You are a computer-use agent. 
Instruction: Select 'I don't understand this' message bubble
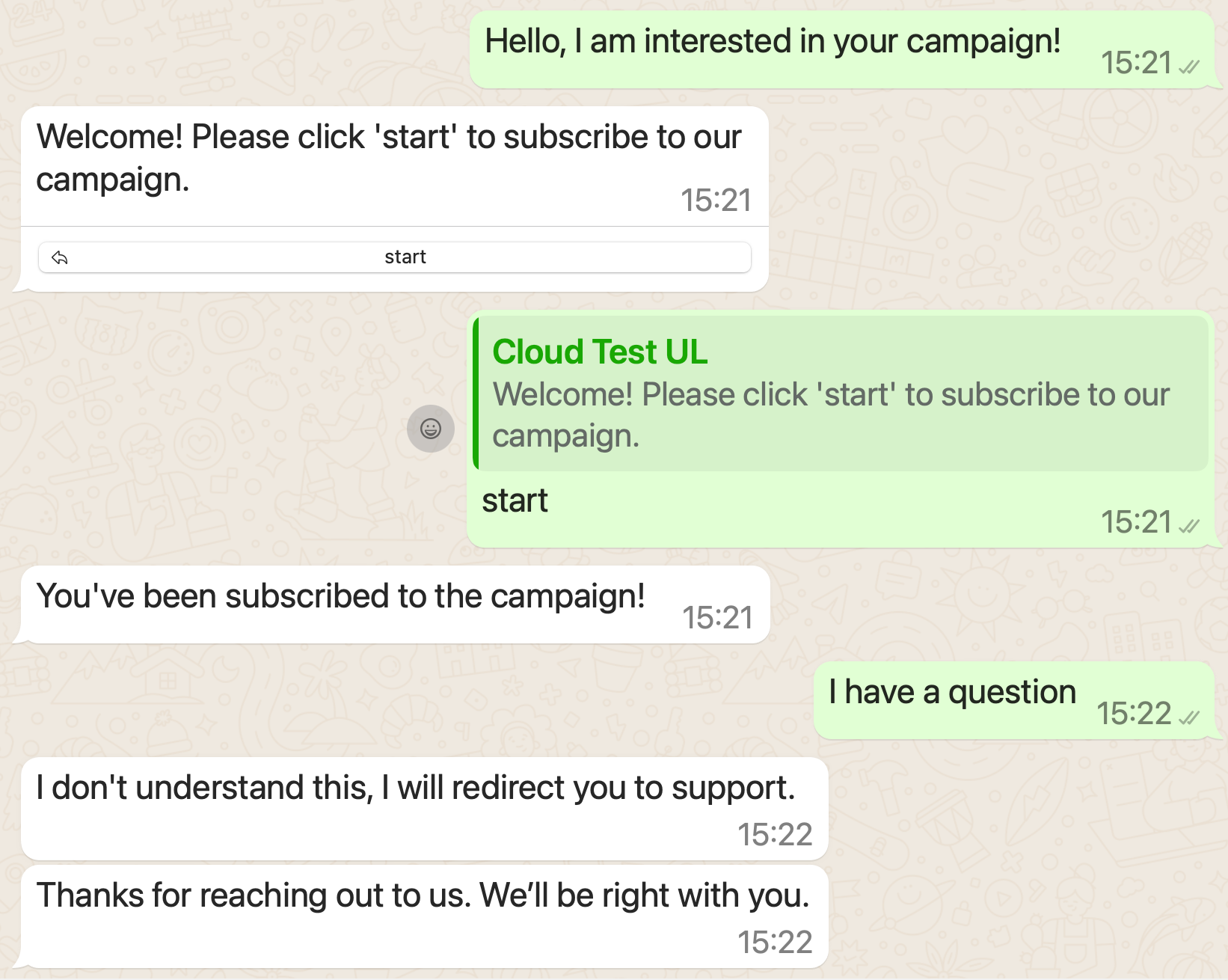(x=425, y=809)
